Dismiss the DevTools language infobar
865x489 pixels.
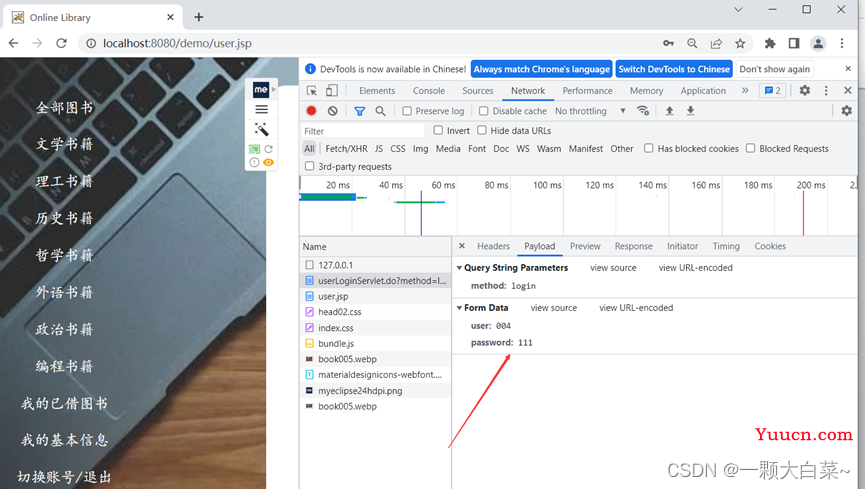(x=848, y=68)
